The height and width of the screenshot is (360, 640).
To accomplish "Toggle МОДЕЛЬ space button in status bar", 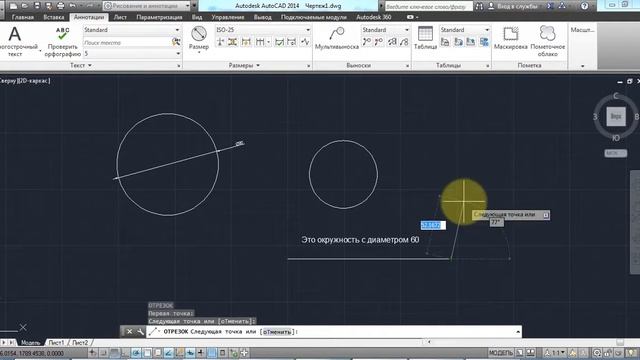I will point(501,353).
